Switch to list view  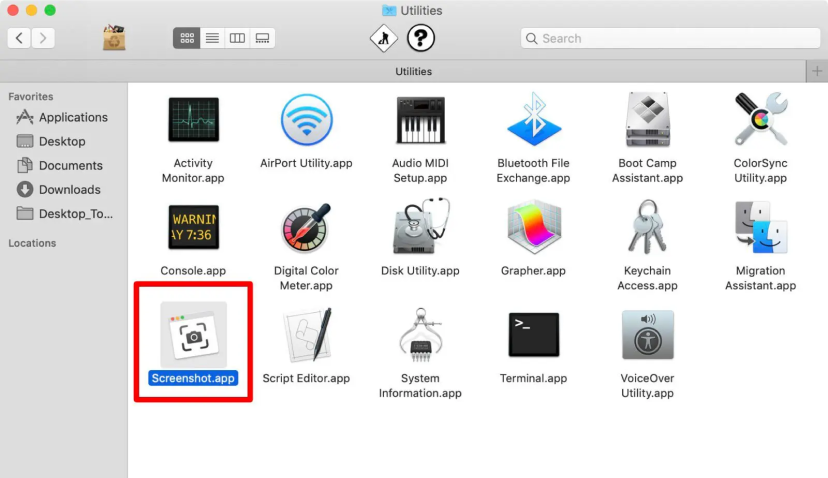[x=212, y=38]
